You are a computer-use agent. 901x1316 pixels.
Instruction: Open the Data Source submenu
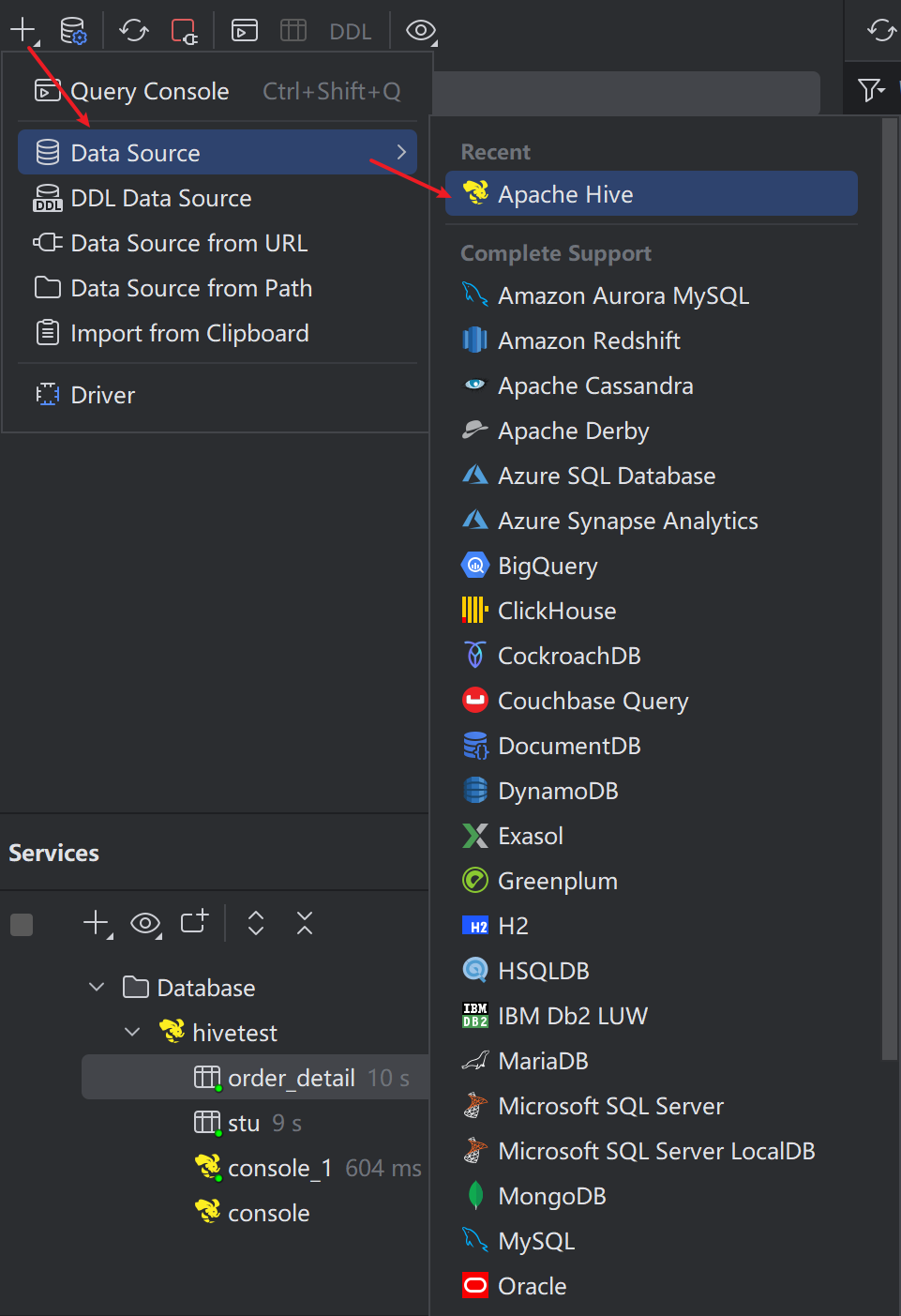[218, 152]
